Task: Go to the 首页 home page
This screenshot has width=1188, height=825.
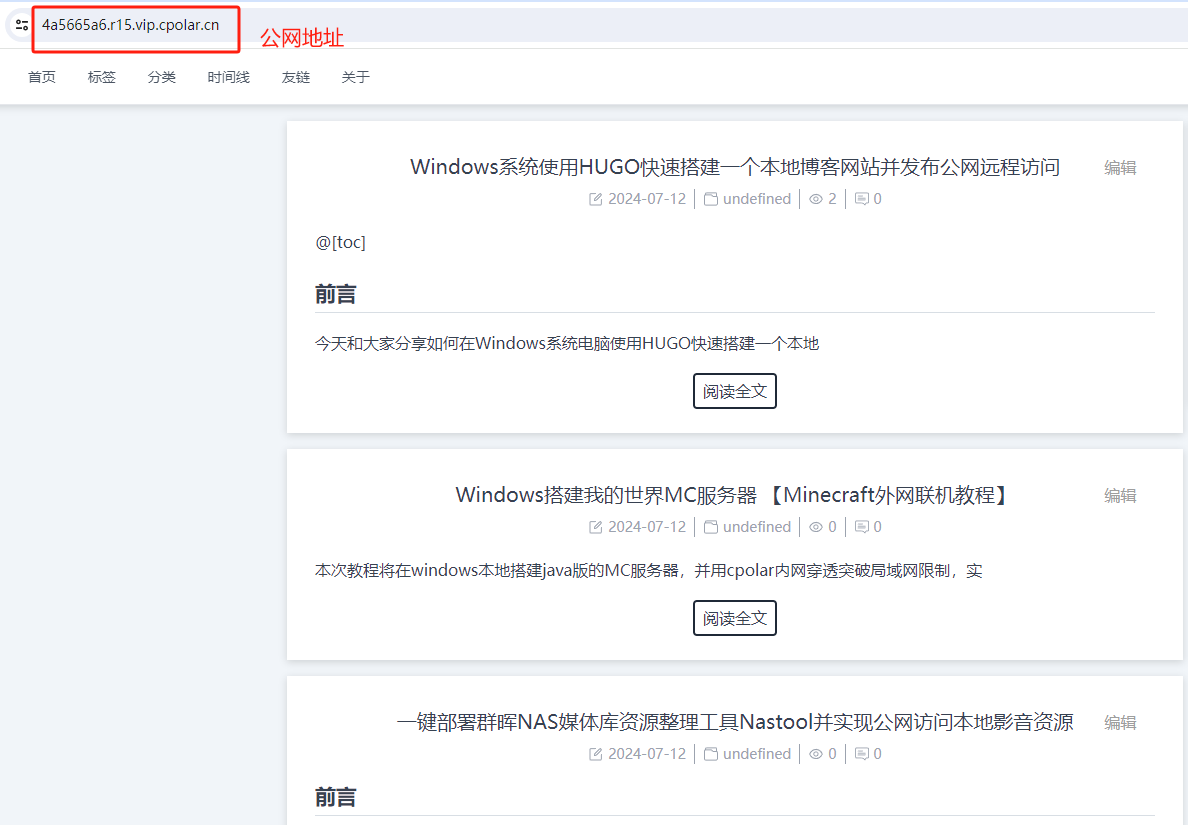Action: (x=42, y=77)
